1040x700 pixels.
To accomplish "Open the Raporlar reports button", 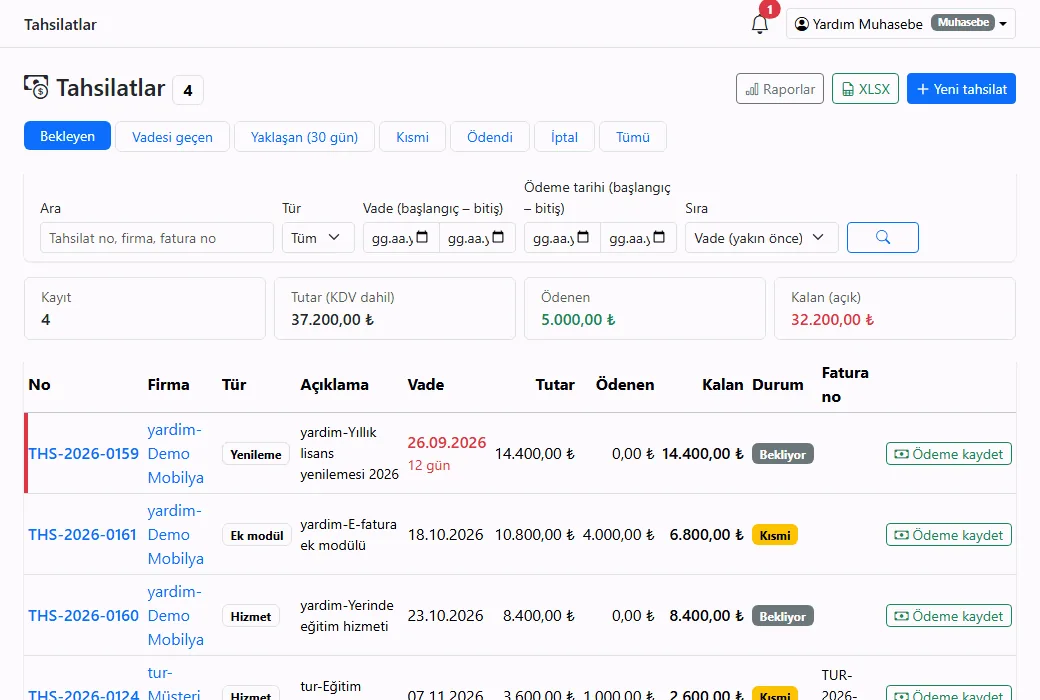I will (780, 89).
